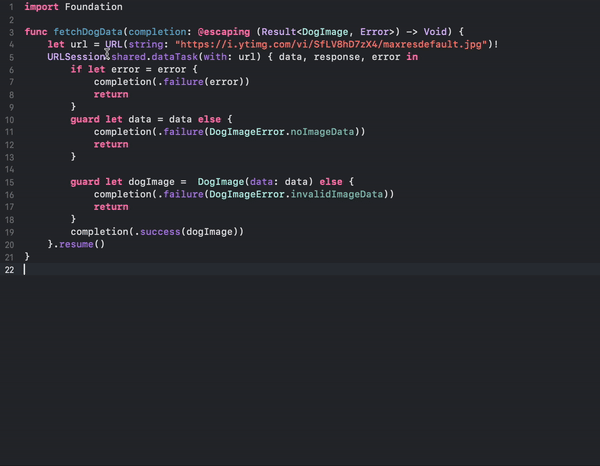Click 'else' keyword on line 15
600x466 pixels.
point(331,182)
